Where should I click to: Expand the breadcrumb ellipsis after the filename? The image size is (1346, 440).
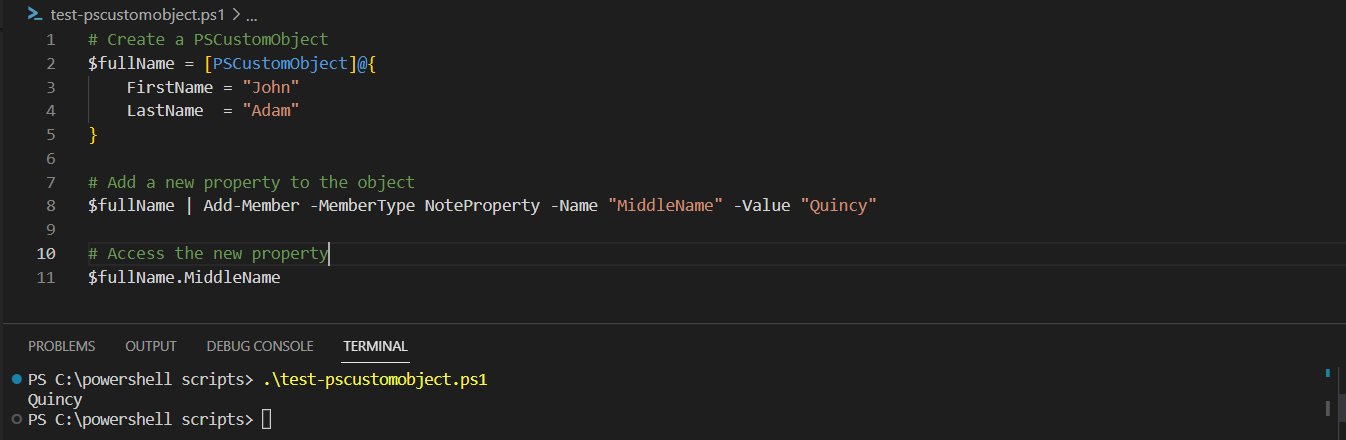click(x=251, y=15)
